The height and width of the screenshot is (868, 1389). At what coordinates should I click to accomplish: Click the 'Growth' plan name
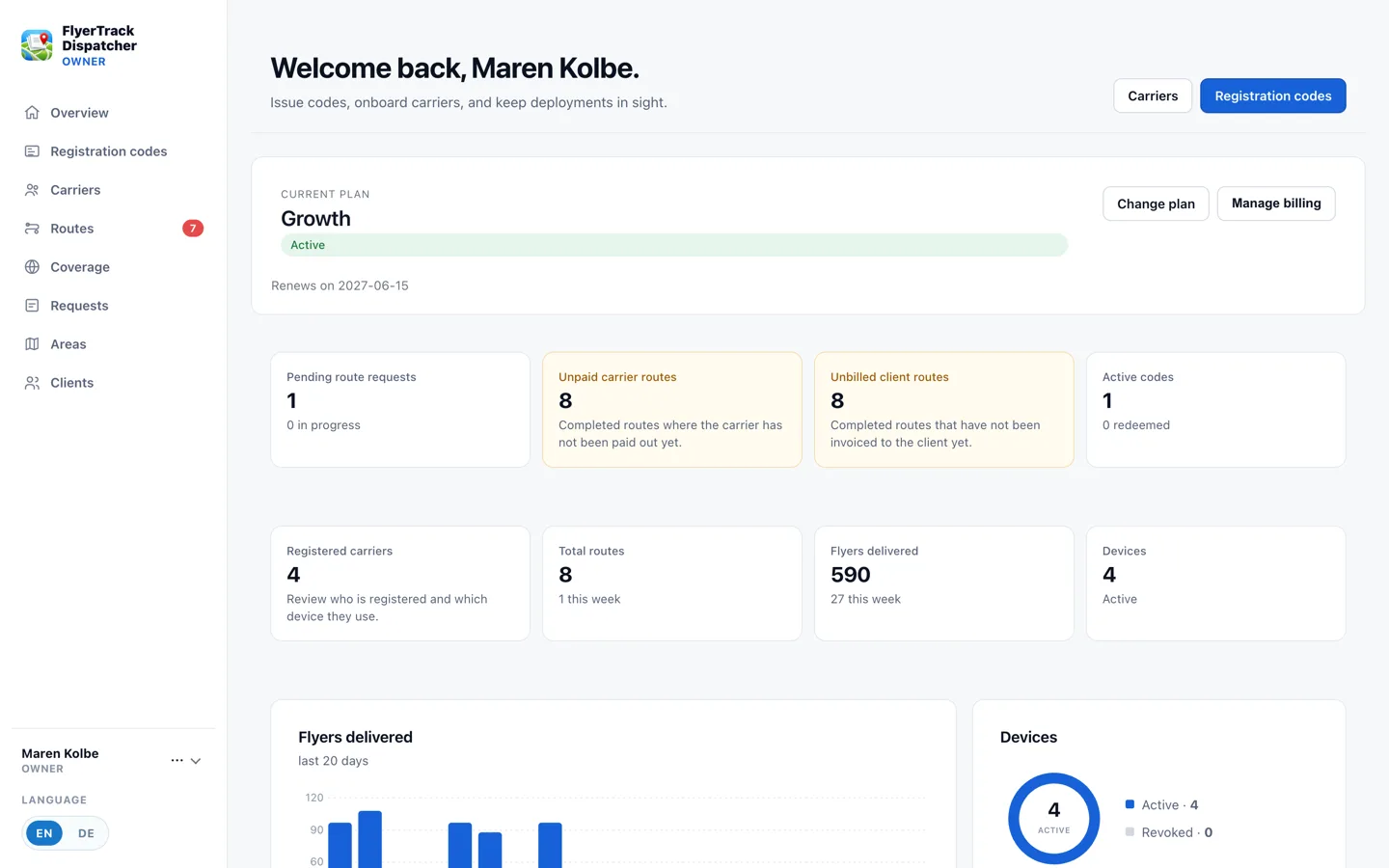click(315, 219)
